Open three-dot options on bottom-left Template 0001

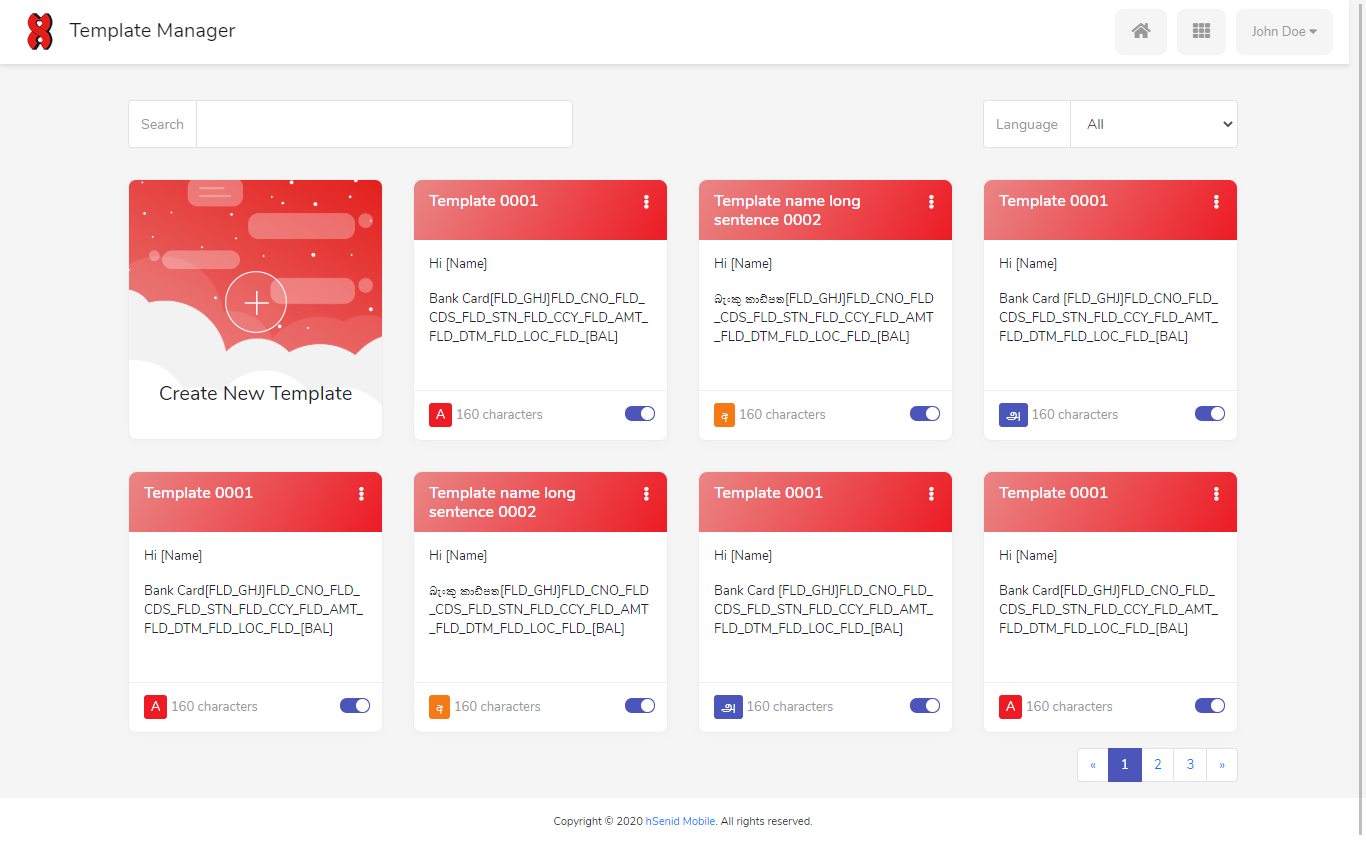pyautogui.click(x=361, y=494)
